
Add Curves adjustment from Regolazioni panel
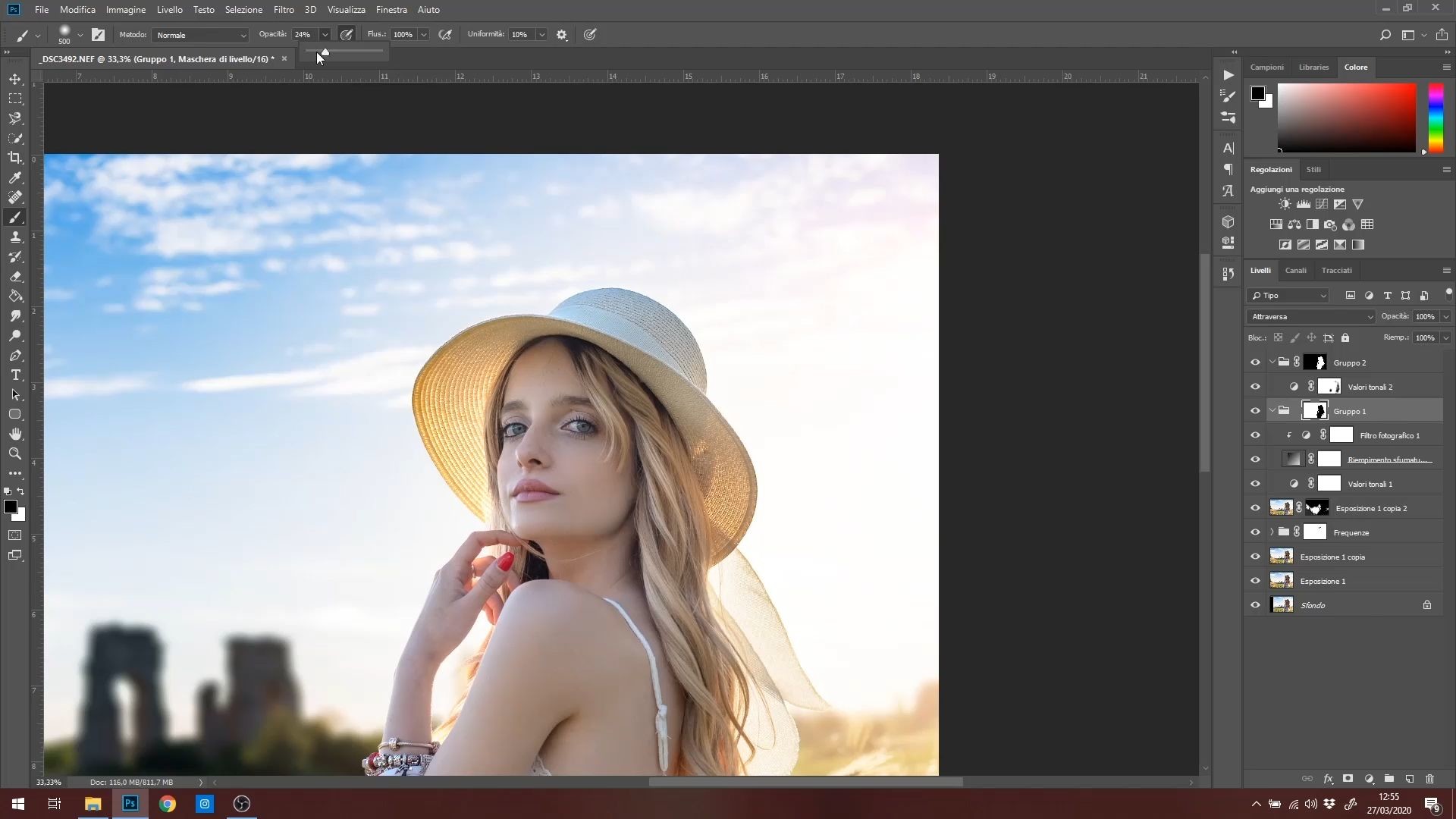coord(1322,204)
